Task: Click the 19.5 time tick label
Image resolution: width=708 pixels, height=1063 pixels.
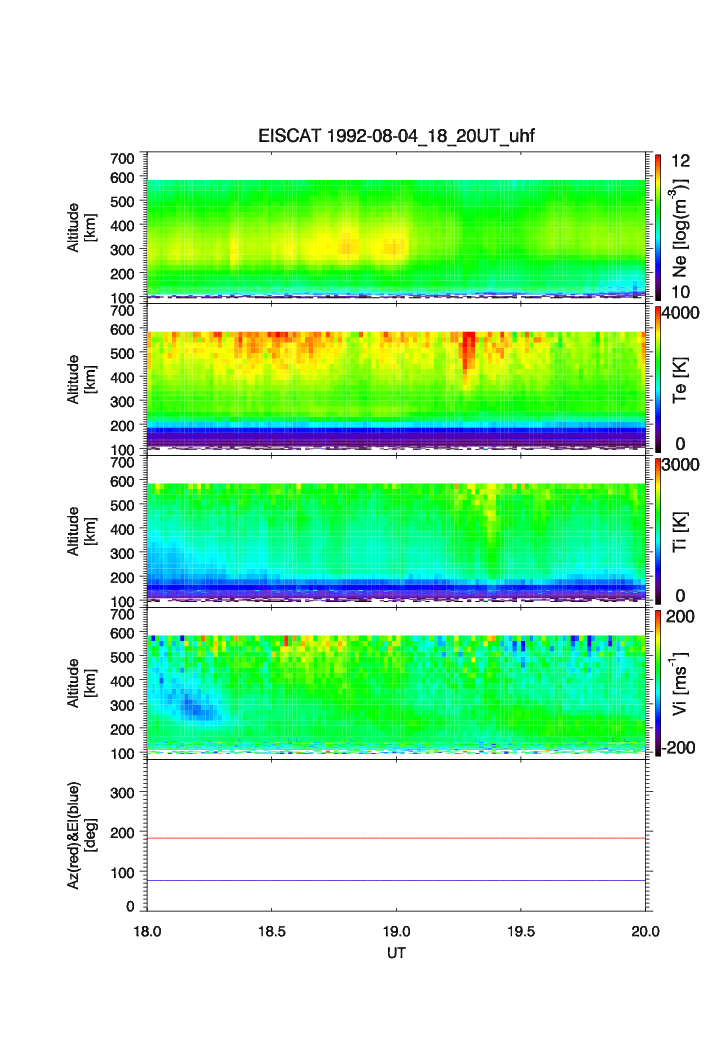Action: coord(521,931)
